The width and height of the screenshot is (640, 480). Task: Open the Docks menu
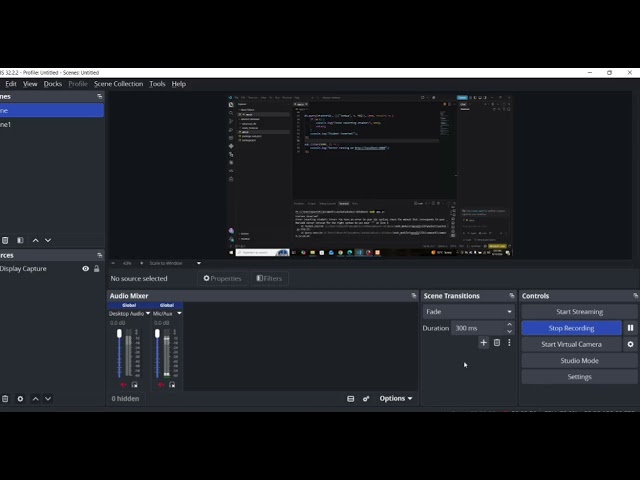[x=53, y=84]
